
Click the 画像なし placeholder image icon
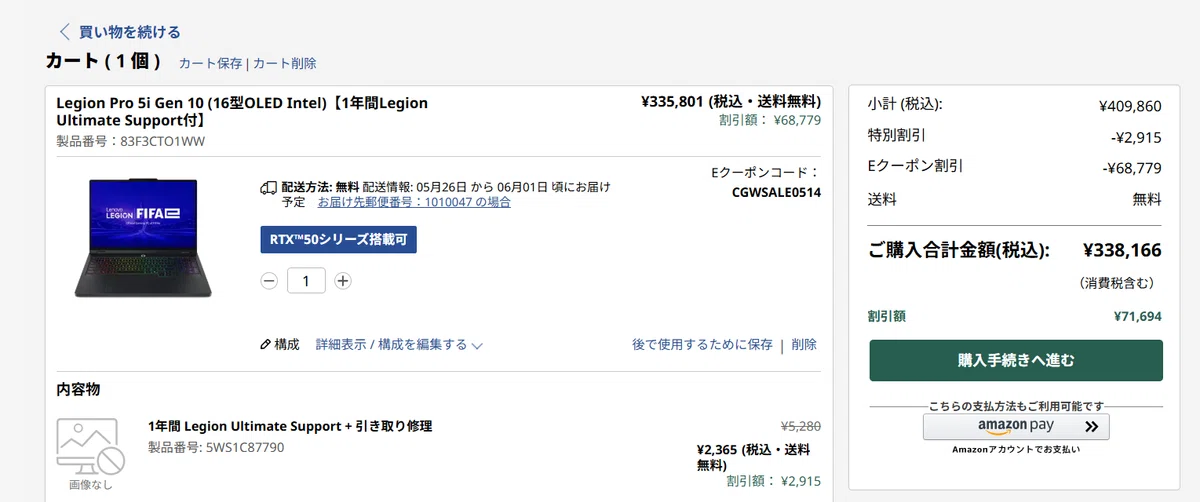click(x=90, y=446)
